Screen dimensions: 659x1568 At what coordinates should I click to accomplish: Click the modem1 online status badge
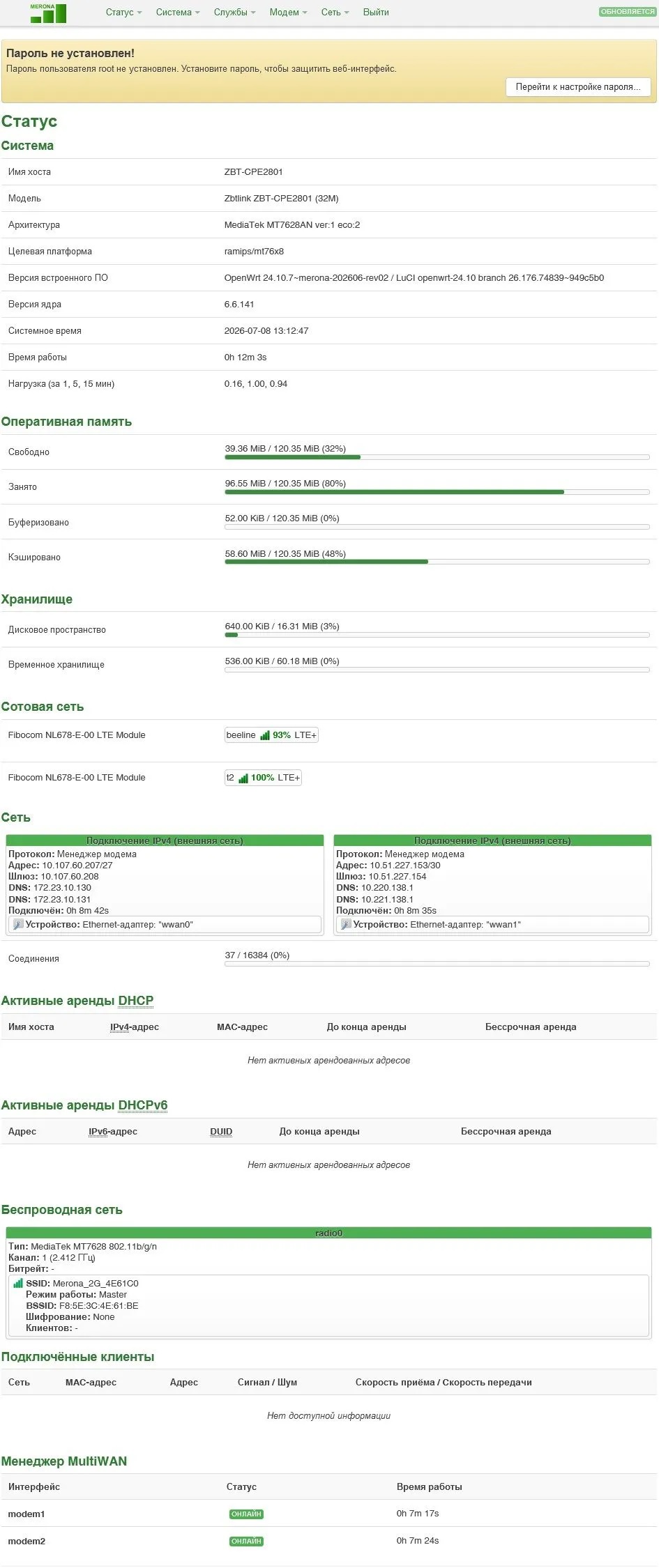click(x=246, y=1514)
